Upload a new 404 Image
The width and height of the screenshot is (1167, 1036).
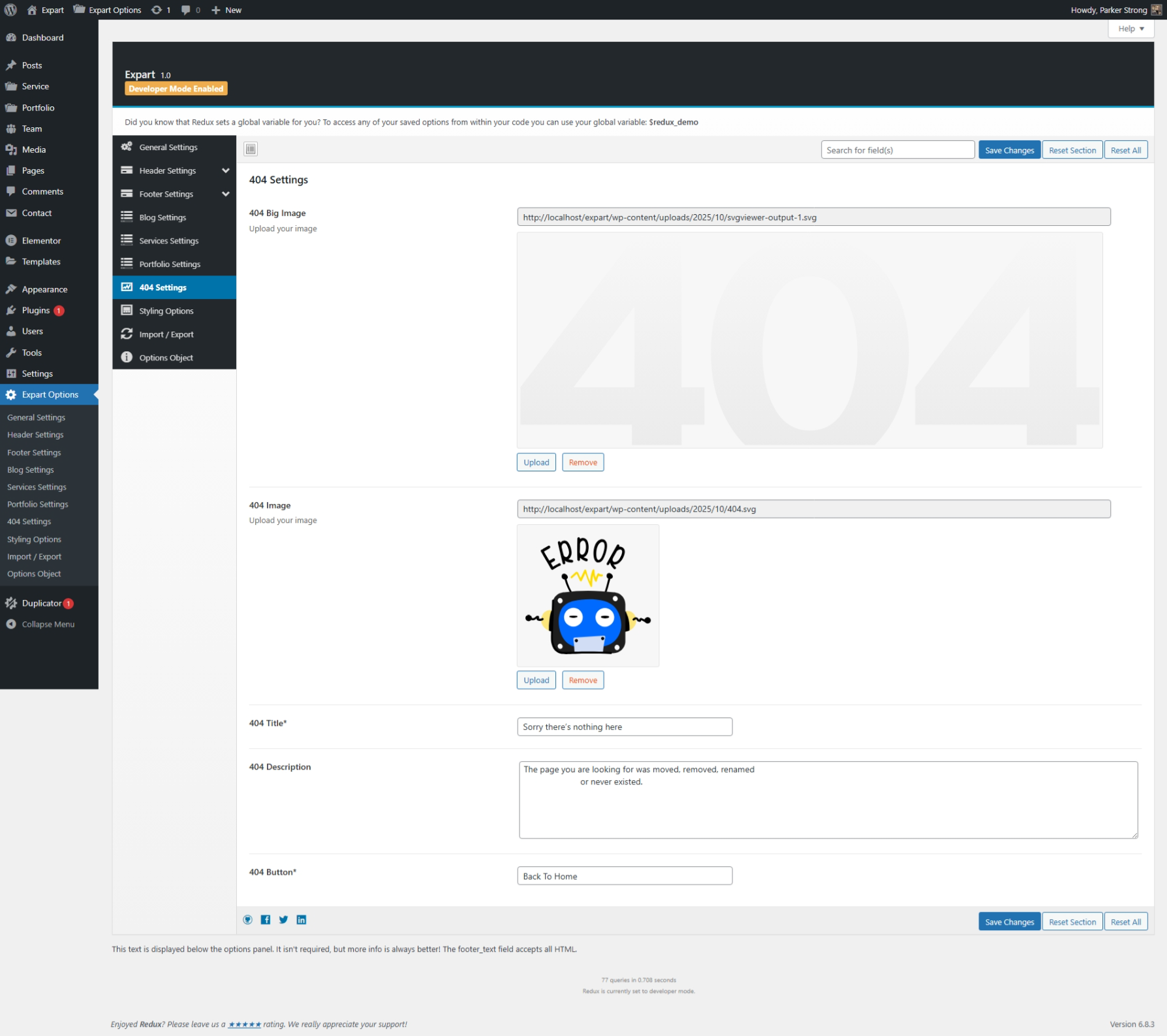click(536, 680)
